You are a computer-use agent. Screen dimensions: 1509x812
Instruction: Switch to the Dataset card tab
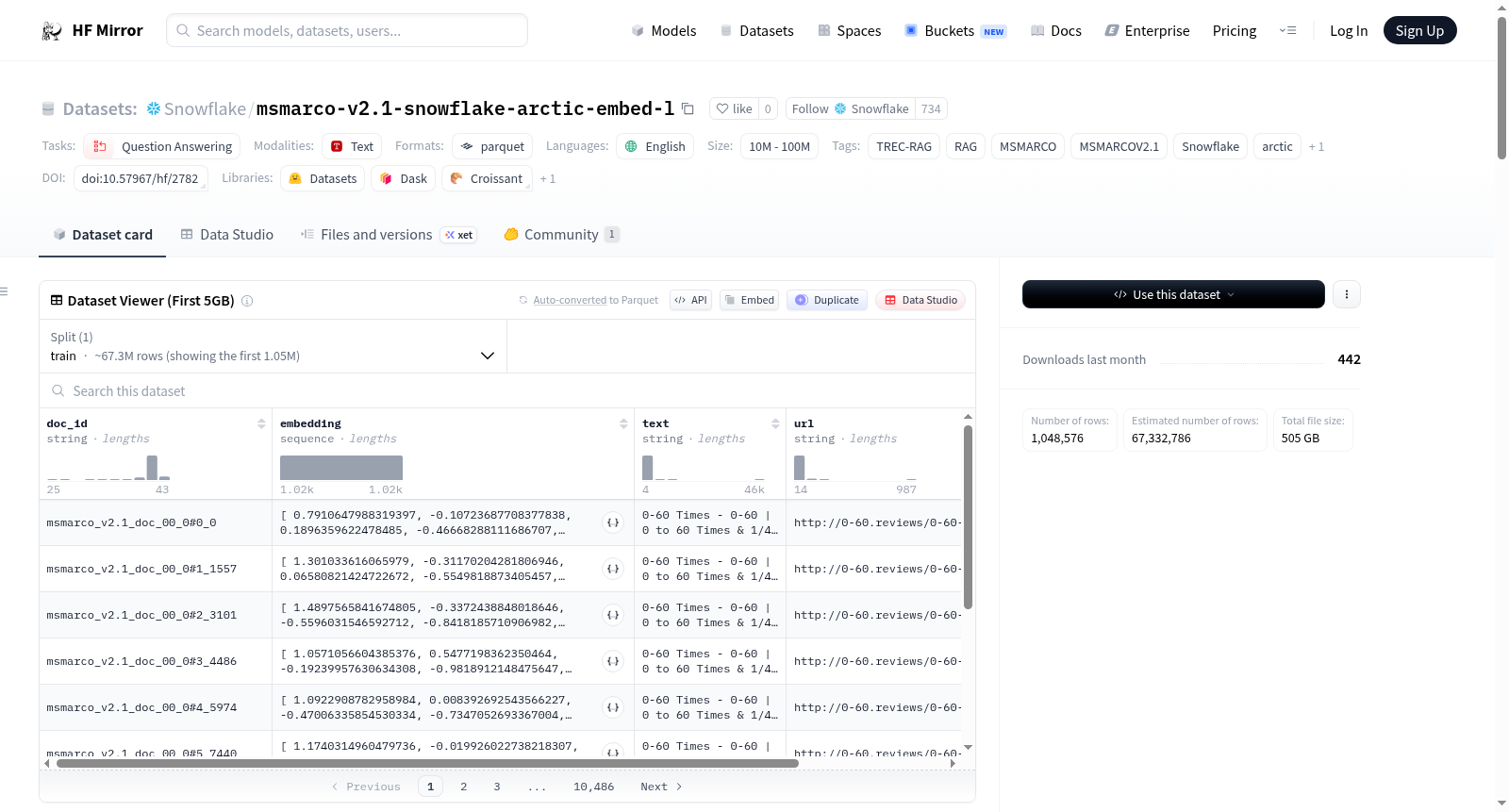pos(103,235)
